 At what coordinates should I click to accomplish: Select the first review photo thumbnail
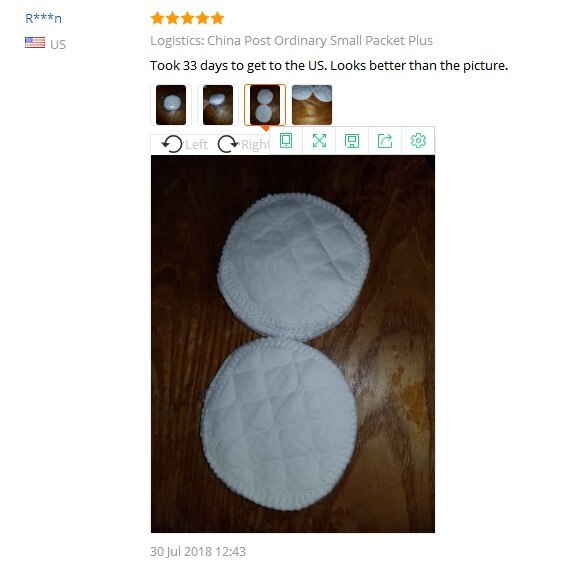click(x=171, y=105)
